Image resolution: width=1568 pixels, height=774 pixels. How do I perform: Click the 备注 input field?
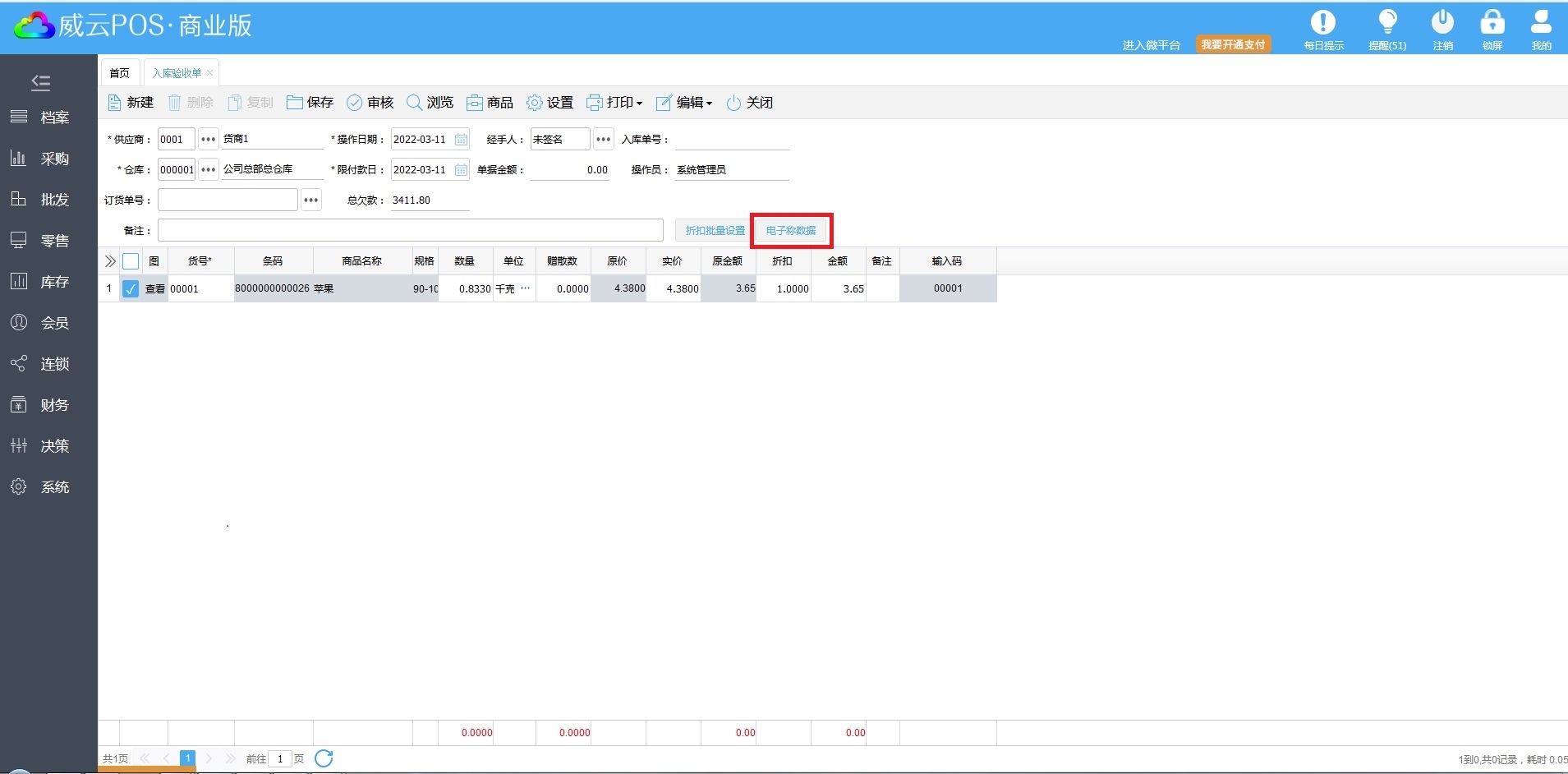tap(410, 231)
